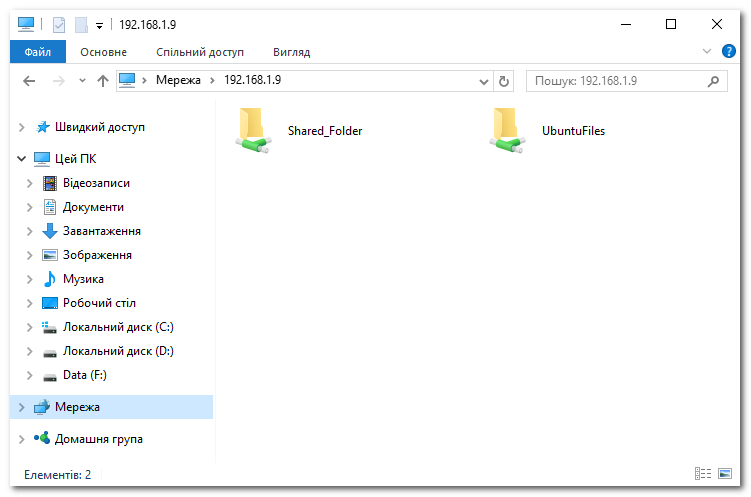Screen dimensions: 751x497
Task: Expand Локальний диск (C:) node
Action: (30, 327)
